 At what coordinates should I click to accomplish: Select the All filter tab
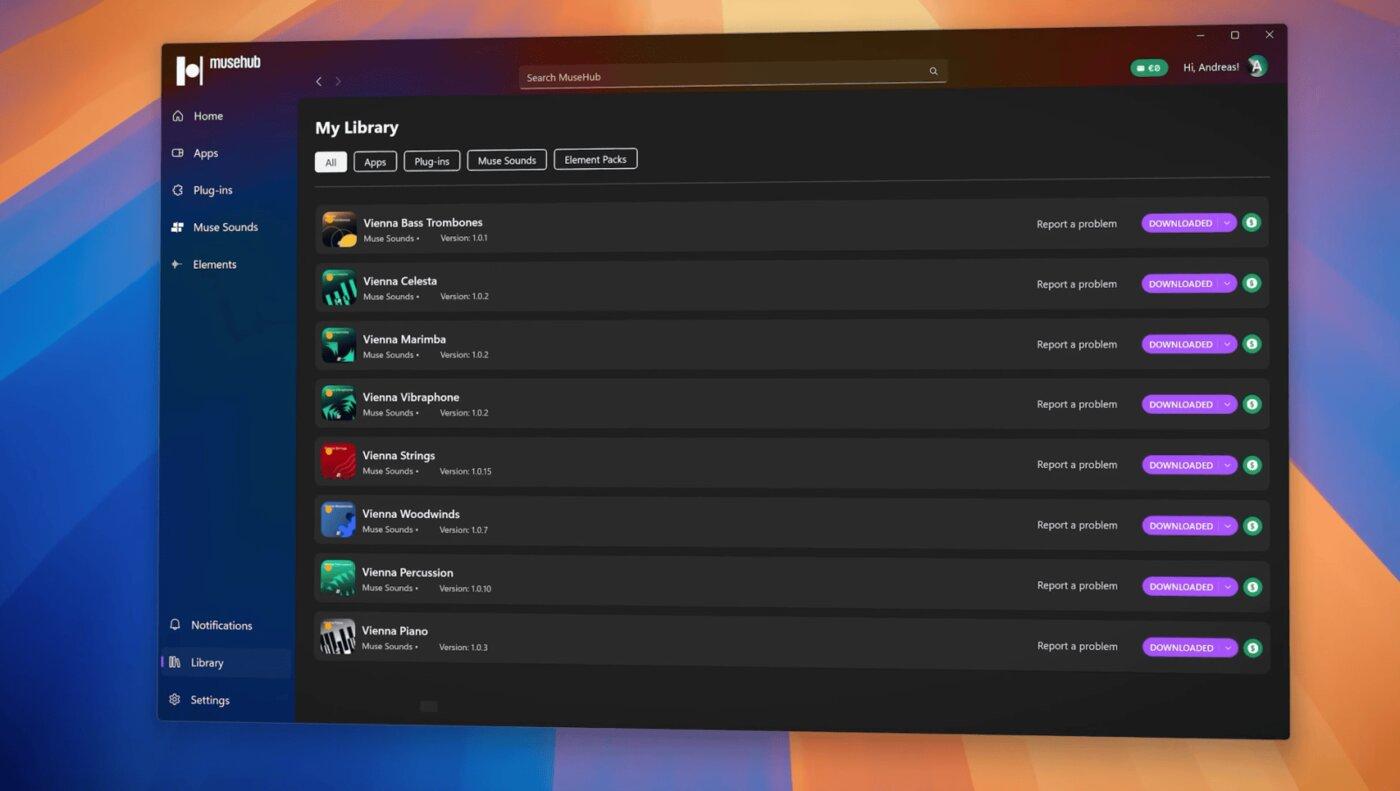(331, 162)
